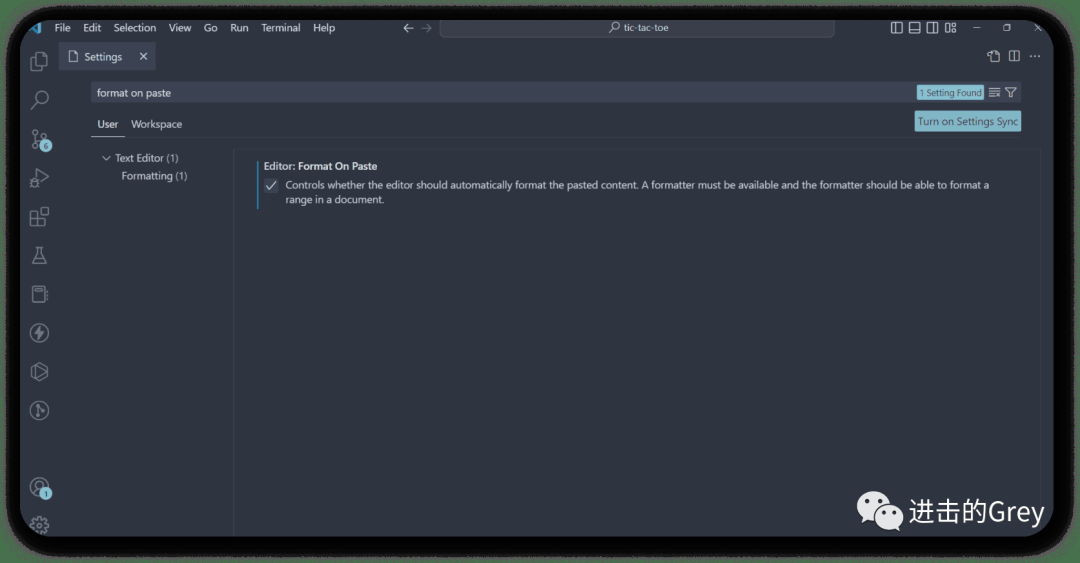Open the hexagon play icon view
Image resolution: width=1080 pixels, height=563 pixels.
pyautogui.click(x=39, y=371)
